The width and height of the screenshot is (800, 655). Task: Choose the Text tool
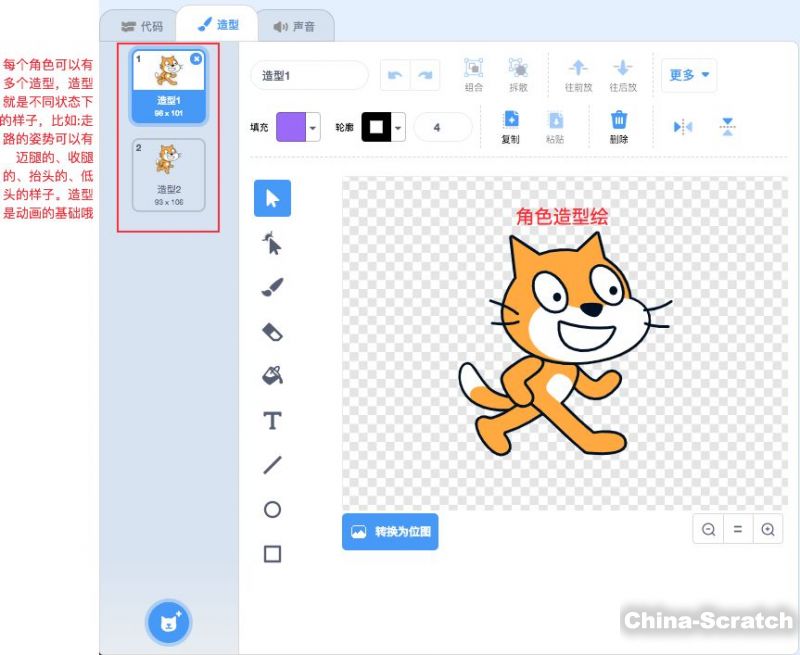272,420
